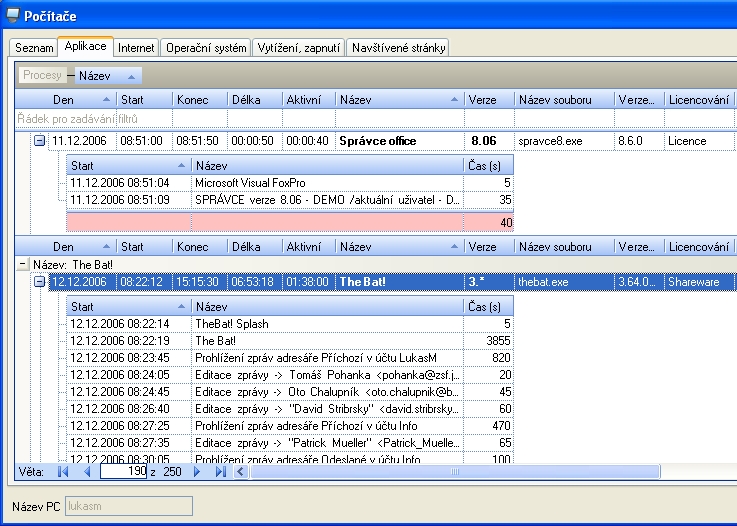737x526 pixels.
Task: Select Editace zprávy Tomáš Pohanka row
Action: tap(290, 375)
